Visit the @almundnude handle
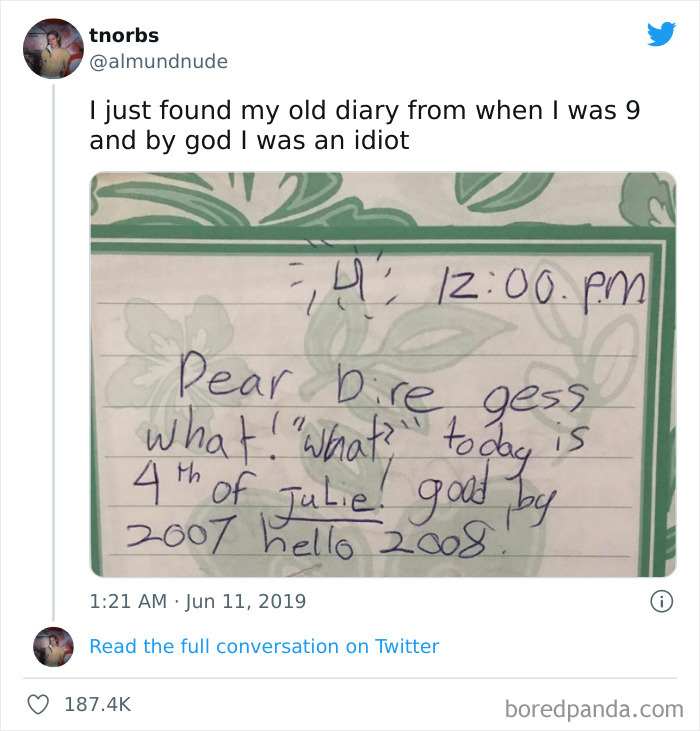Viewport: 700px width, 731px height. 158,61
